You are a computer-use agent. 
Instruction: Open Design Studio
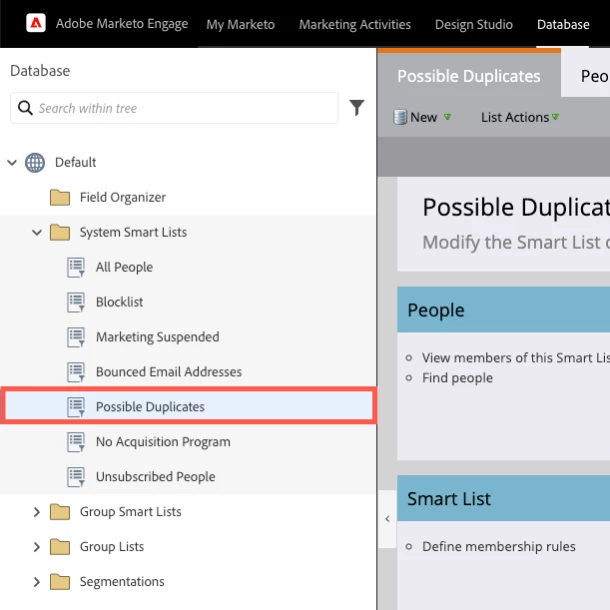474,25
